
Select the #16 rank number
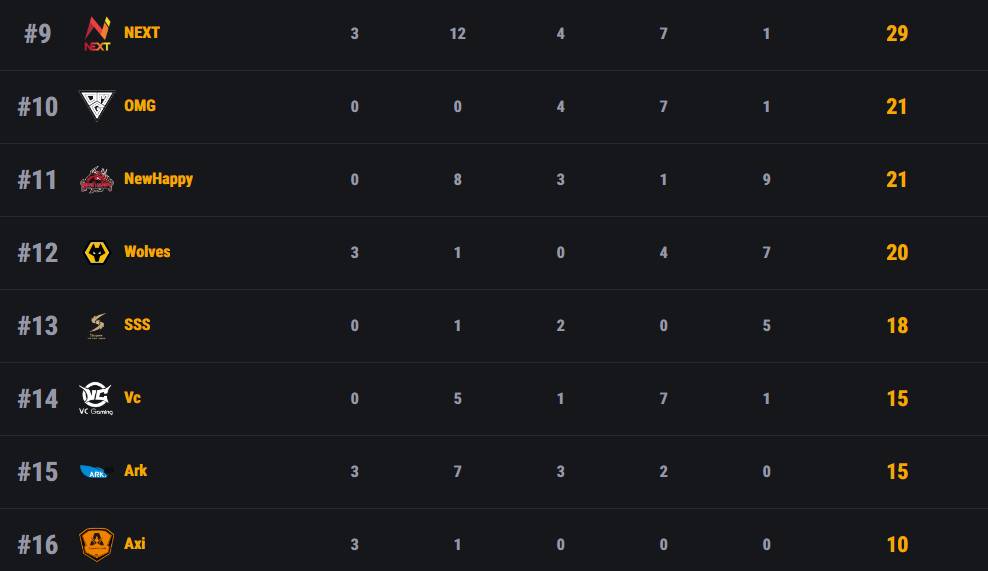point(37,544)
